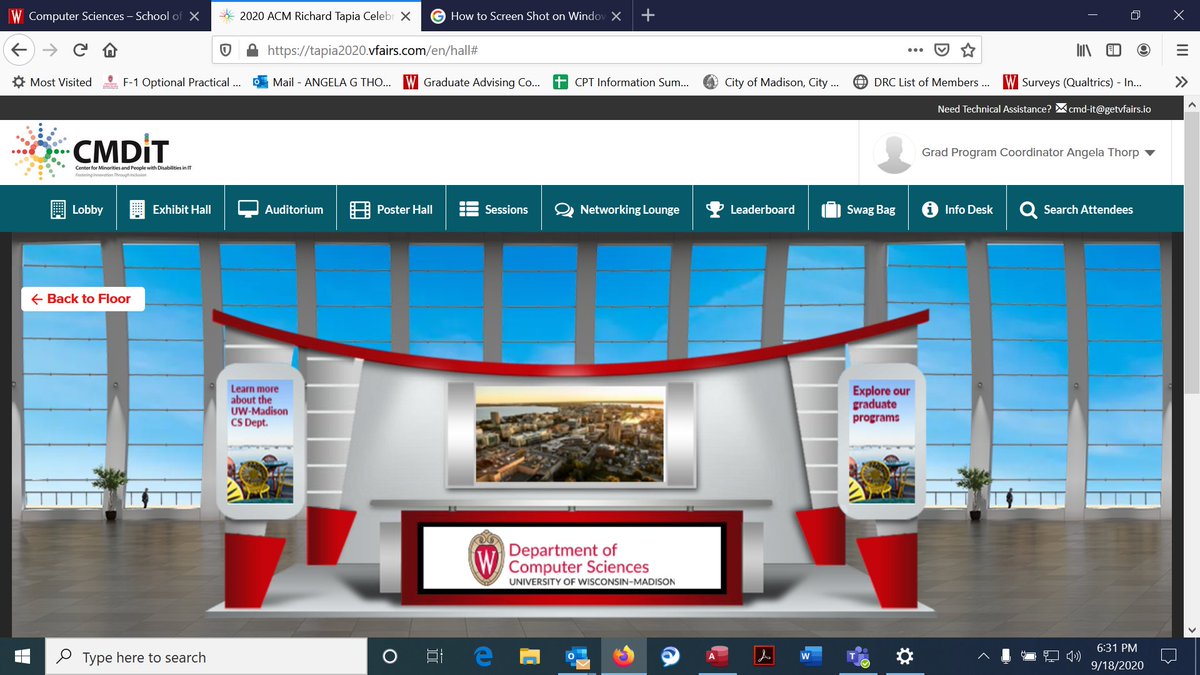Click Department of Computer Sciences booth sign
Image resolution: width=1200 pixels, height=675 pixels.
click(571, 558)
